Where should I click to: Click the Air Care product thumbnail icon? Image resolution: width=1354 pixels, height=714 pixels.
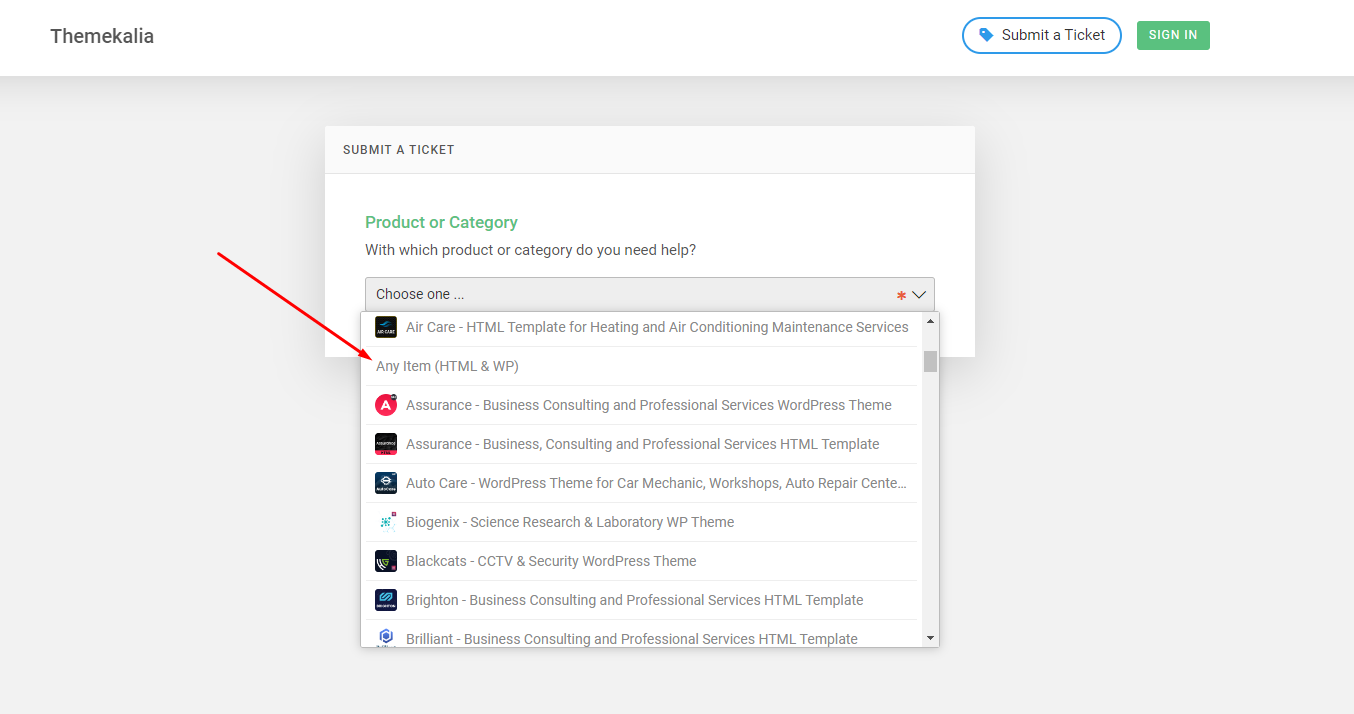(386, 327)
